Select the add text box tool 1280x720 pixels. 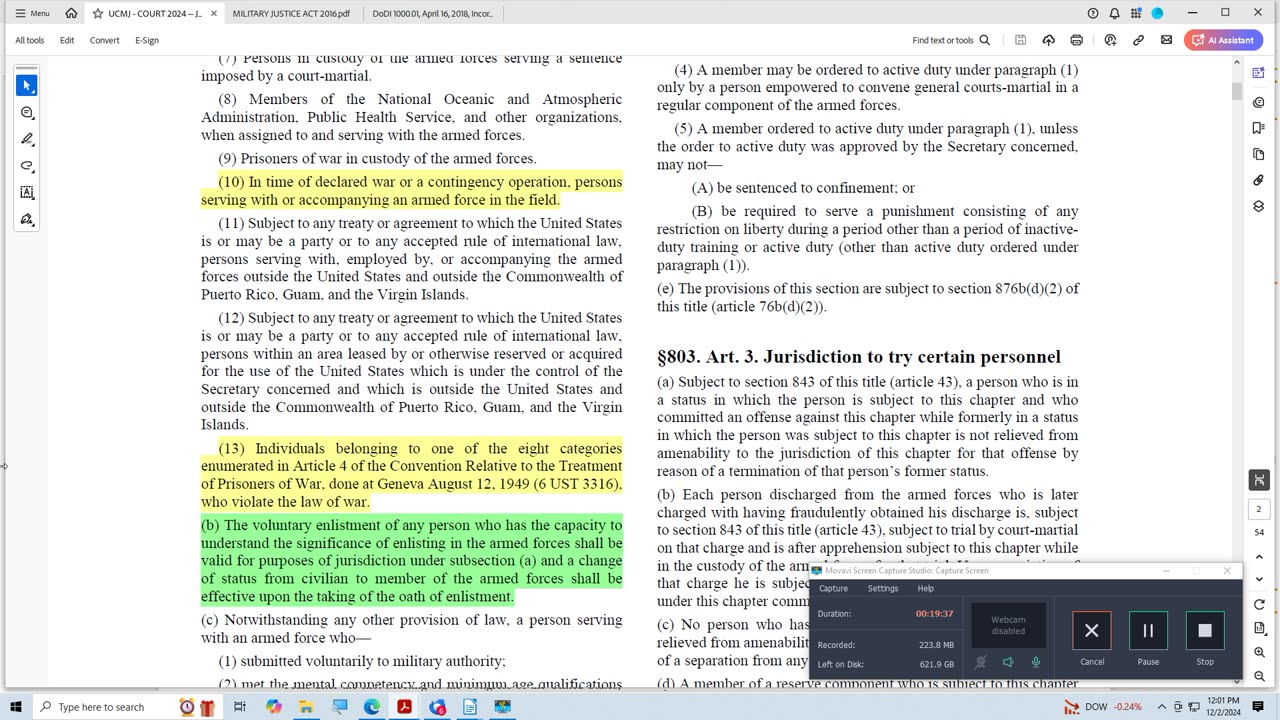pos(27,192)
